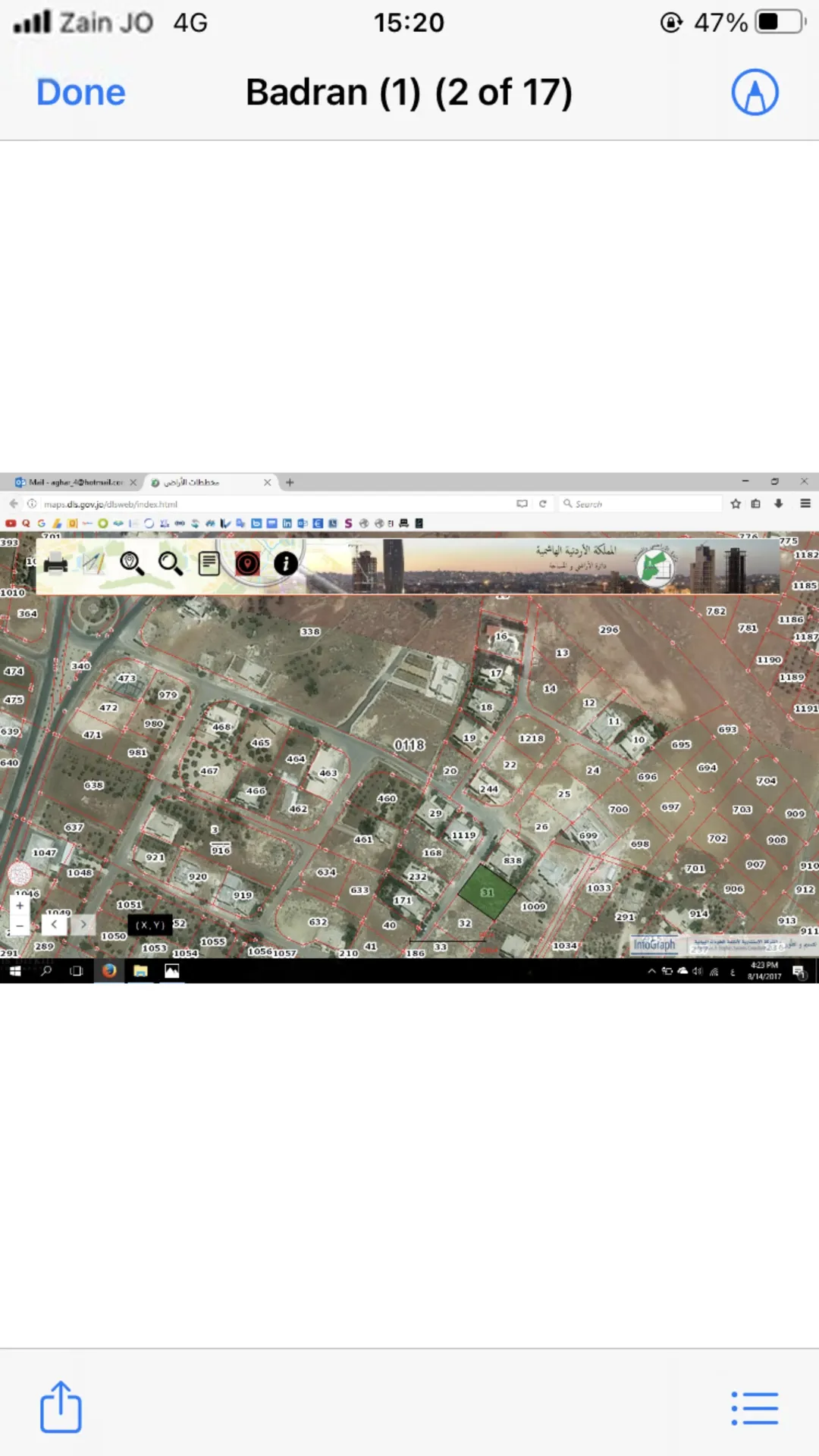
Task: Click the red location pin icon
Action: 247,564
